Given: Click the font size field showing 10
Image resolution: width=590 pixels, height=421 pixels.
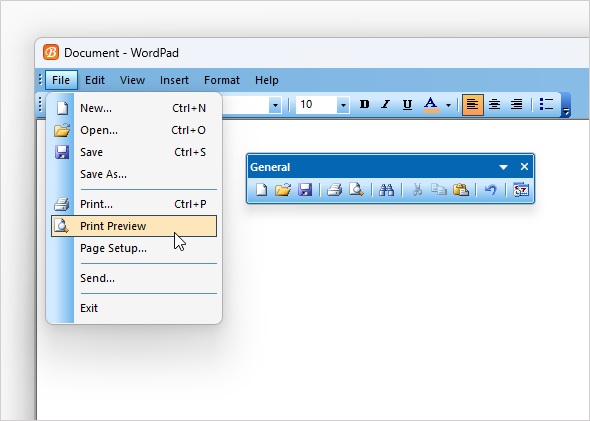Looking at the screenshot, I should click(x=316, y=105).
